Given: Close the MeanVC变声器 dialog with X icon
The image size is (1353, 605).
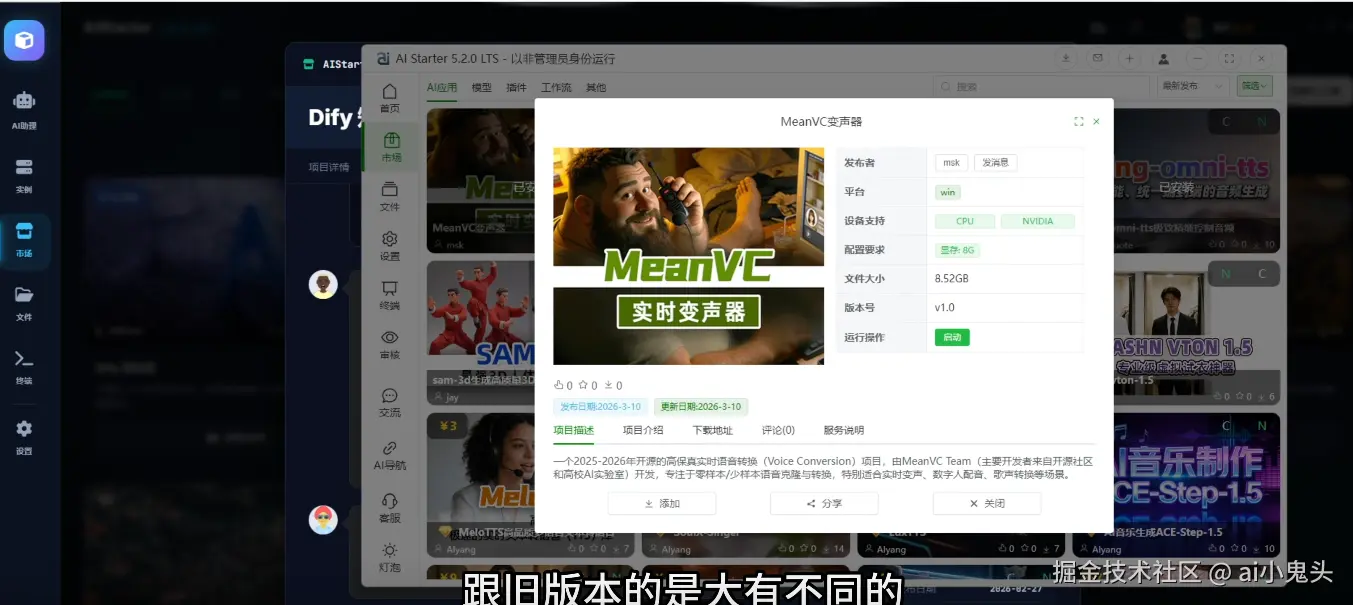Looking at the screenshot, I should tap(1096, 121).
